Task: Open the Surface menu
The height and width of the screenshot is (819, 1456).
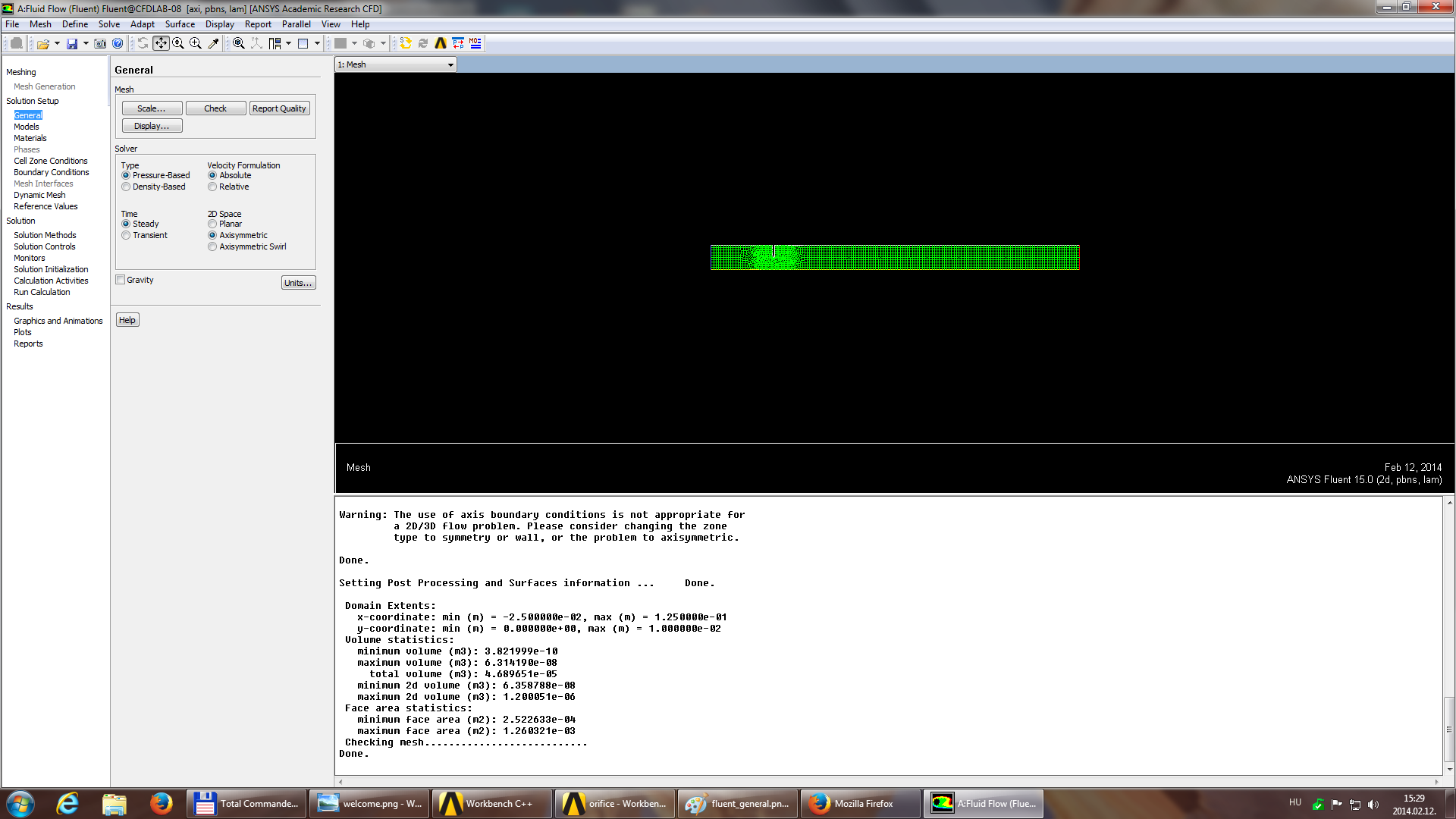Action: [180, 24]
